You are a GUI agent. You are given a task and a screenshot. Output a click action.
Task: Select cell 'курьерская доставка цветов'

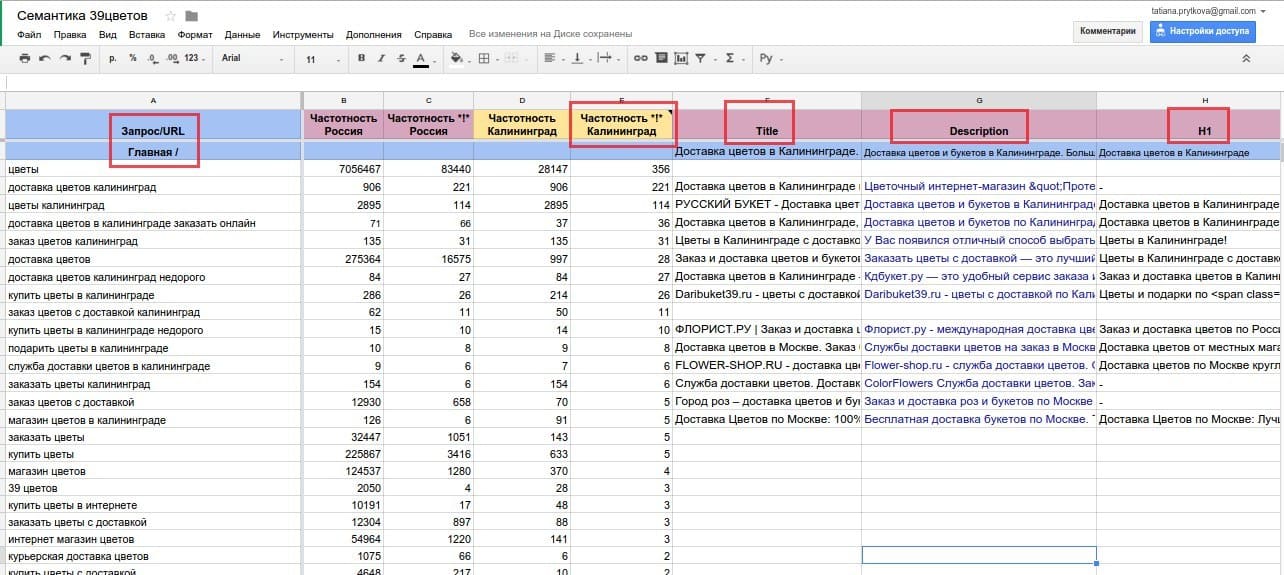coord(153,556)
